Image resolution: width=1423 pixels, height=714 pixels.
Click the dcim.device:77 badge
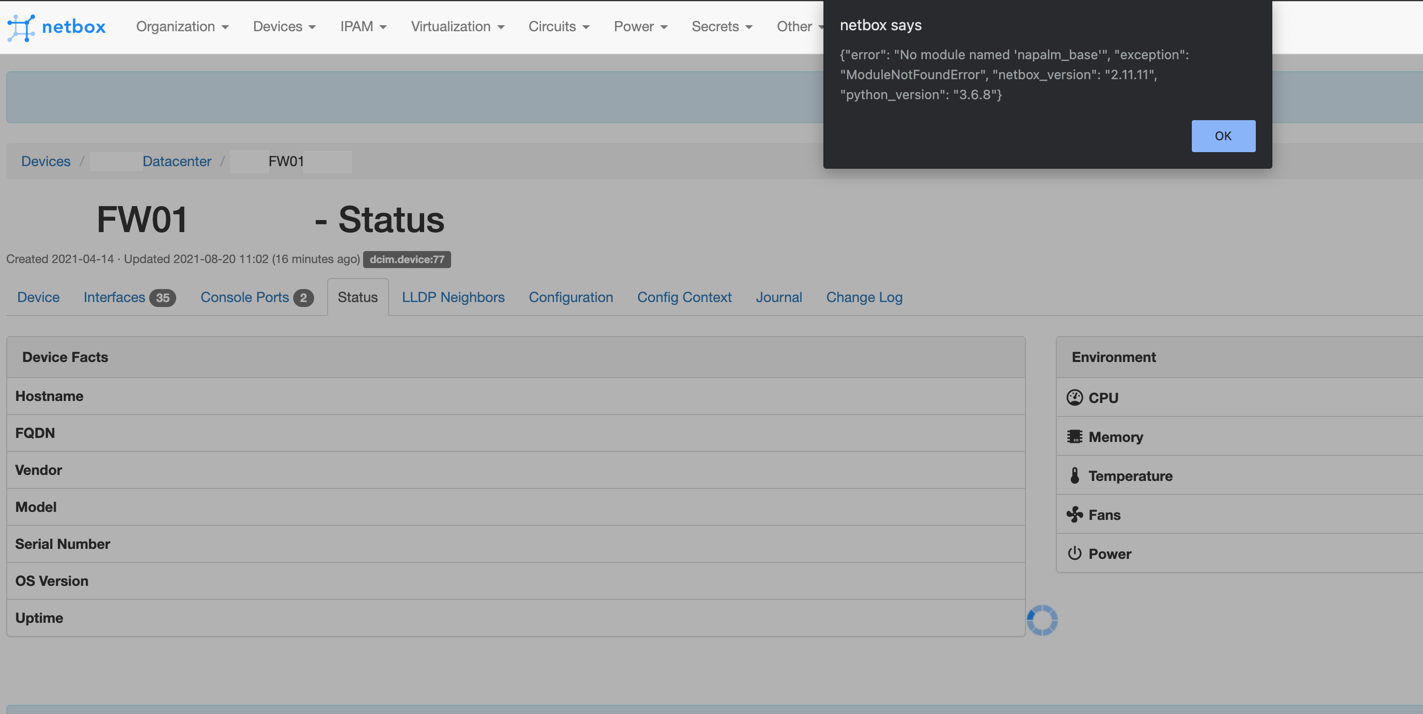[x=407, y=259]
